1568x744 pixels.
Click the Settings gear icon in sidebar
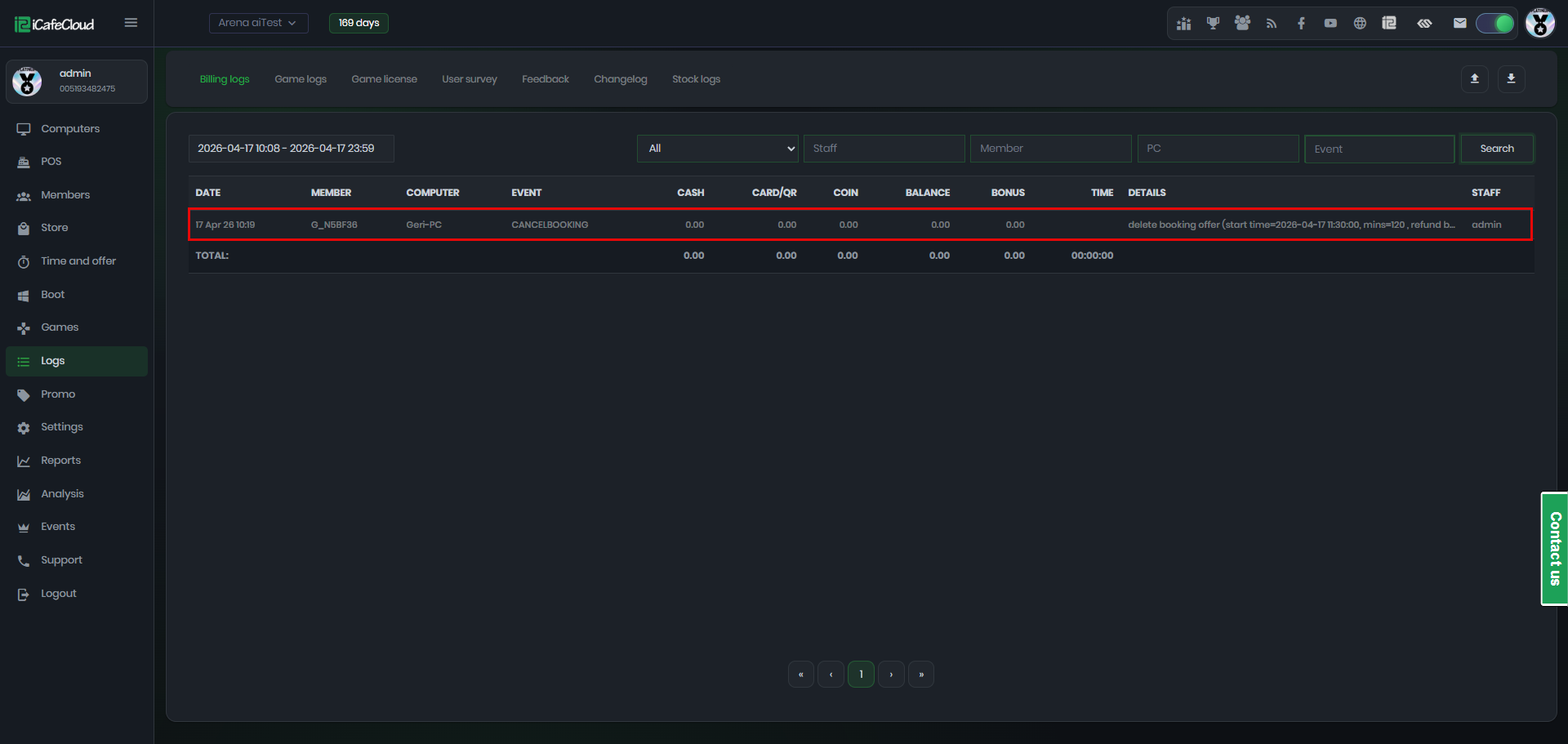24,428
